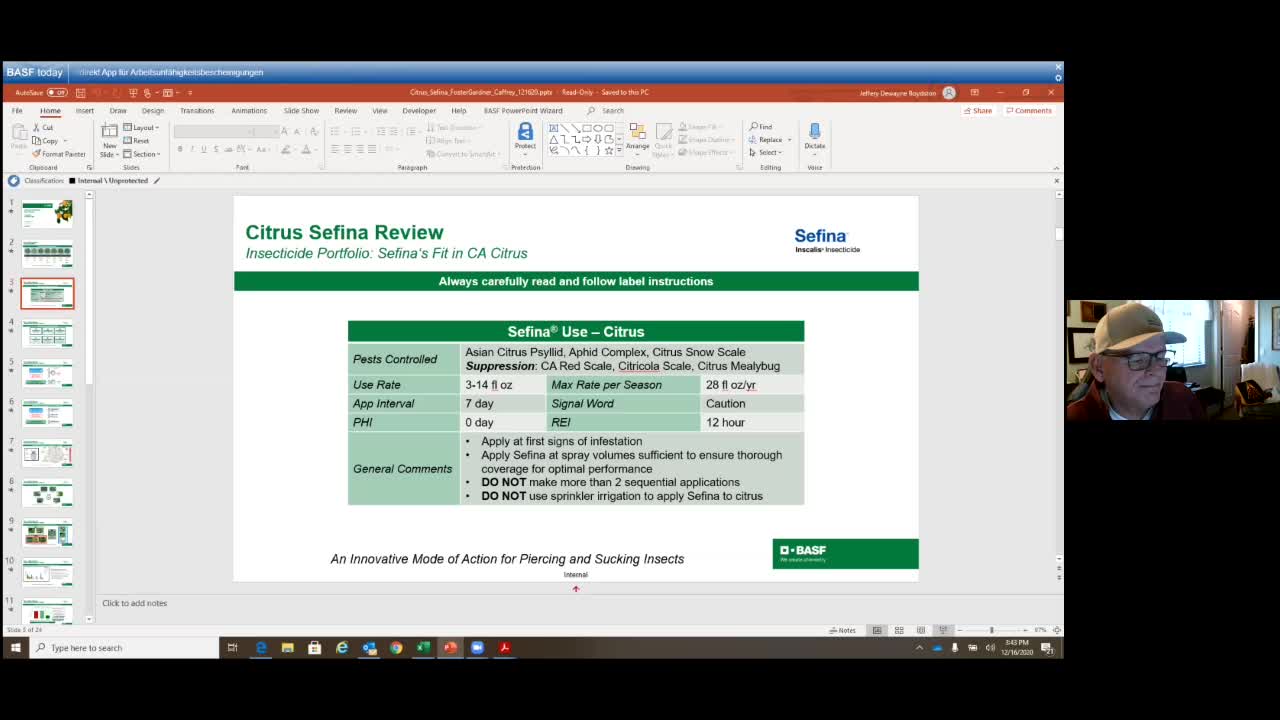Image resolution: width=1280 pixels, height=720 pixels.
Task: Collapse the ribbon with the chevron
Action: pyautogui.click(x=1056, y=167)
